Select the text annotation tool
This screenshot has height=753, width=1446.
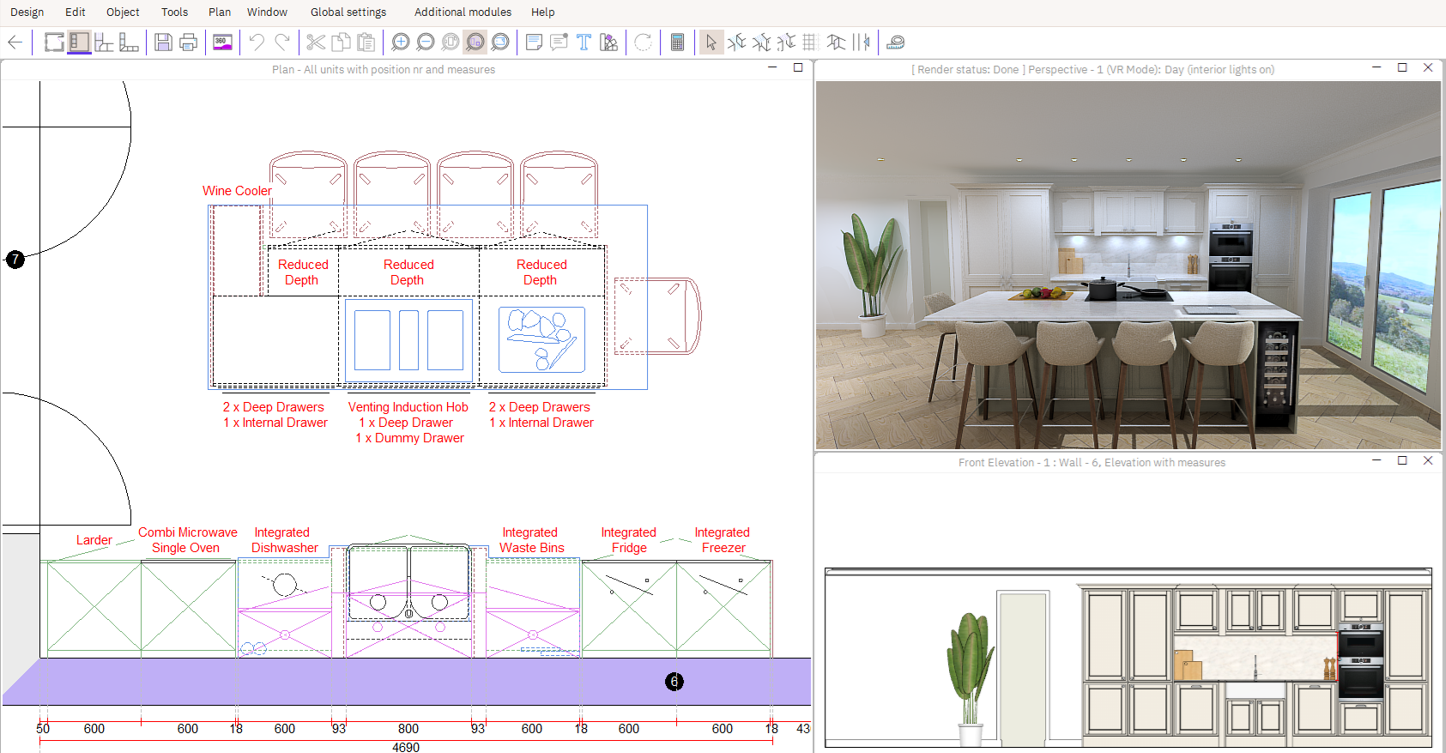[583, 42]
